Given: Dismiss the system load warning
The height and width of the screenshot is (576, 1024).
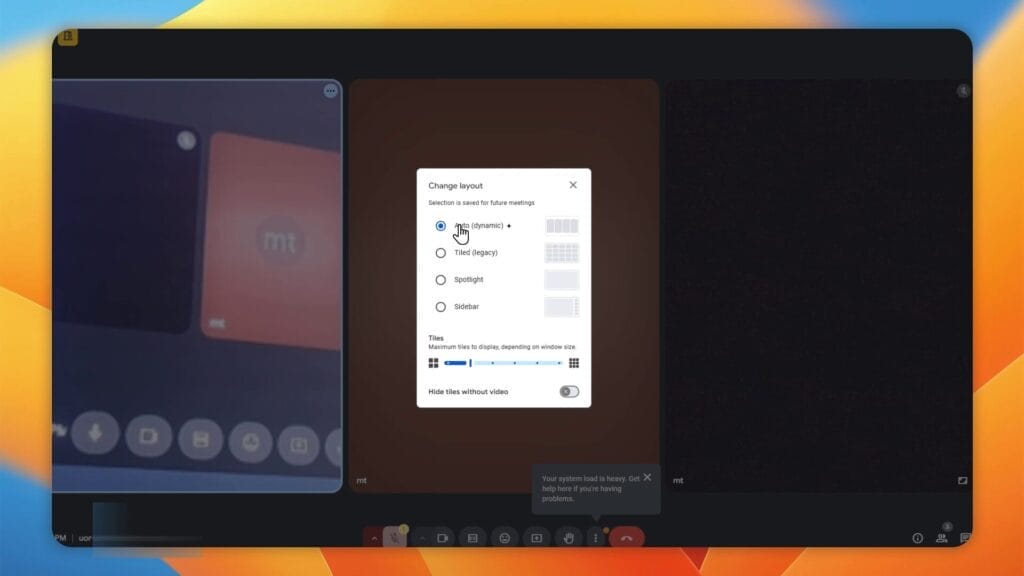Looking at the screenshot, I should (647, 477).
